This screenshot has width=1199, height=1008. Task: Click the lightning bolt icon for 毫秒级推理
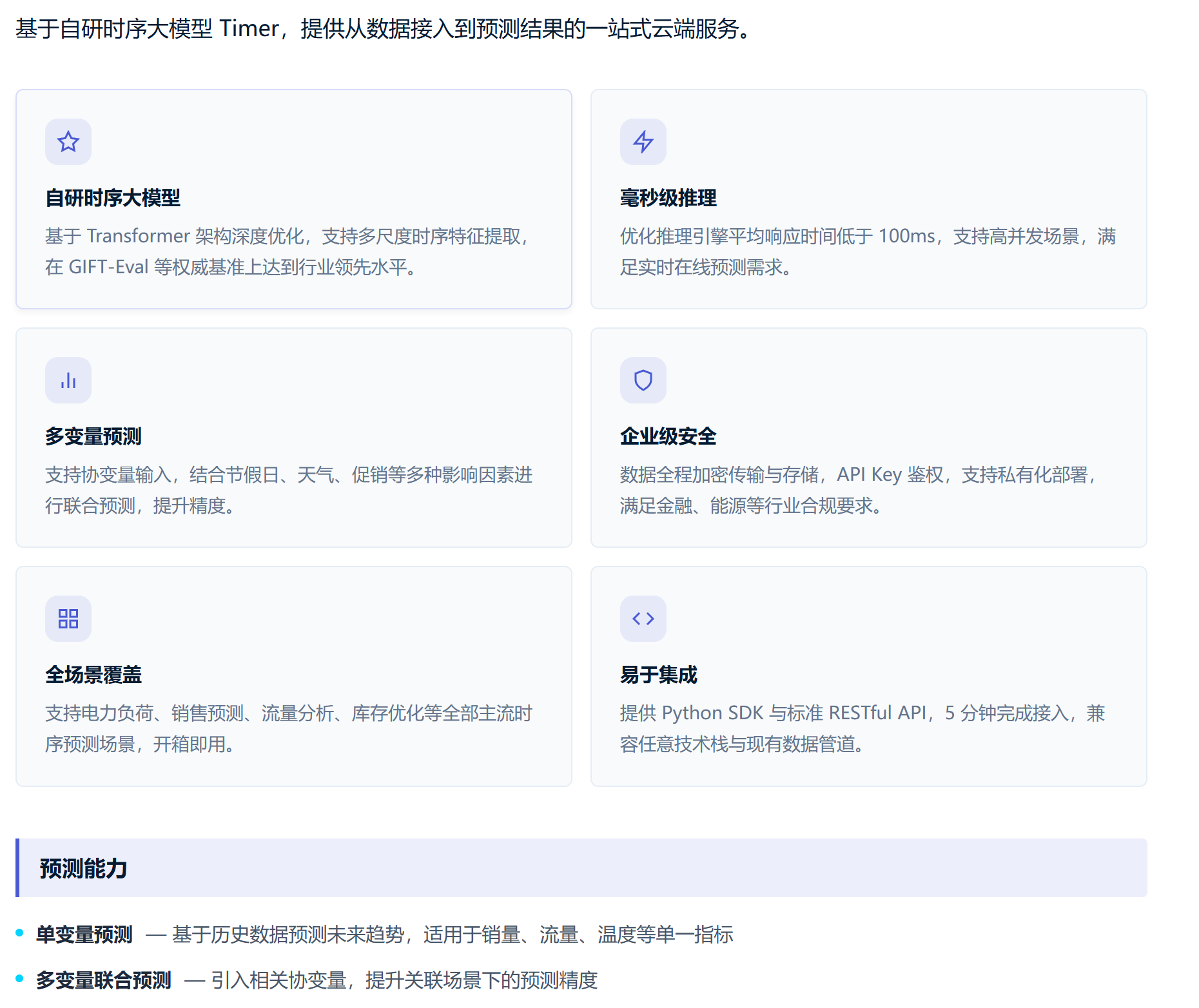coord(643,142)
